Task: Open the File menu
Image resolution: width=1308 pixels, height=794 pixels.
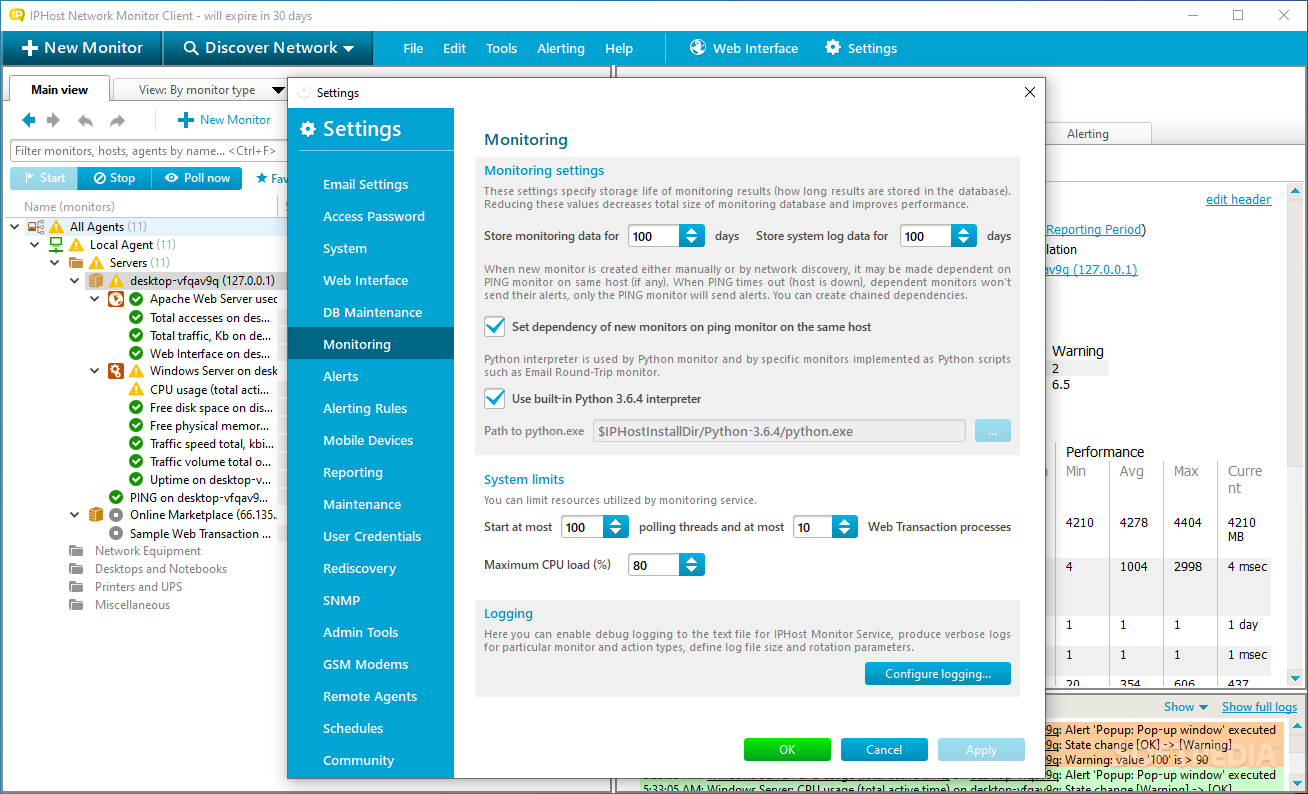Action: coord(413,48)
